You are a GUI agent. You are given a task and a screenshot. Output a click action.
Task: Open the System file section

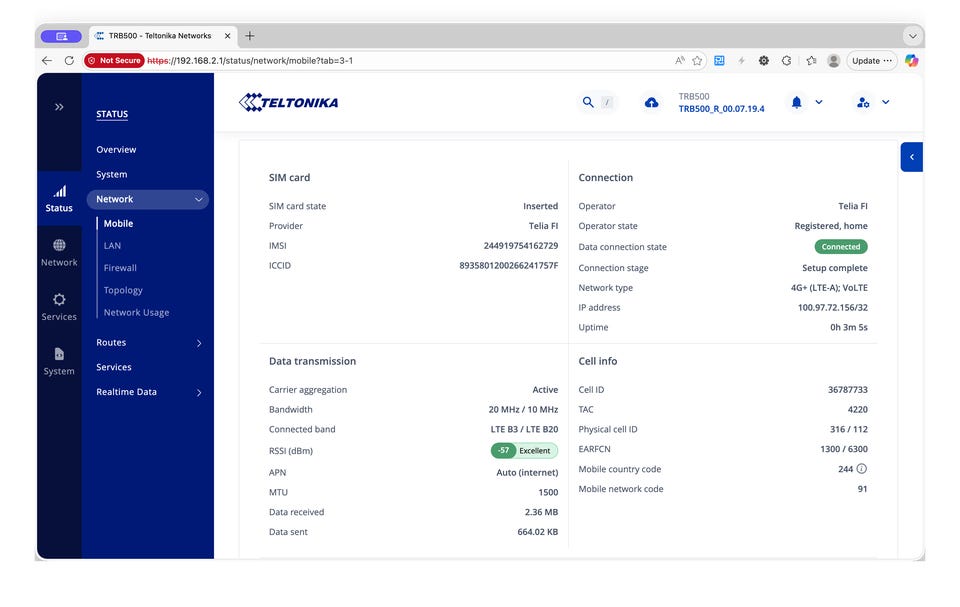point(59,362)
